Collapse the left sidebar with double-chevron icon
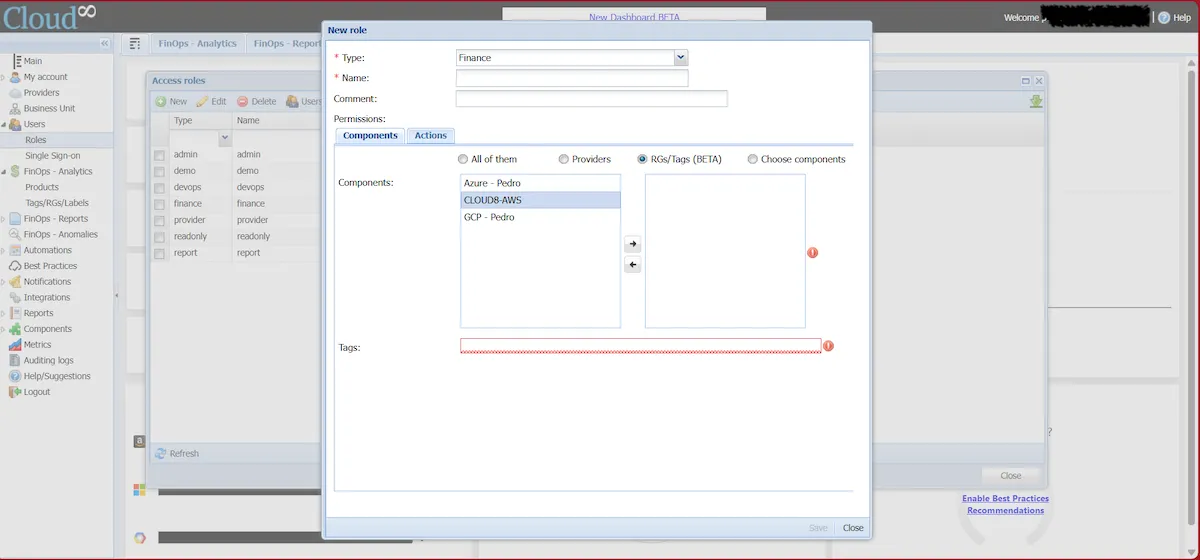This screenshot has height=560, width=1200. pyautogui.click(x=105, y=44)
